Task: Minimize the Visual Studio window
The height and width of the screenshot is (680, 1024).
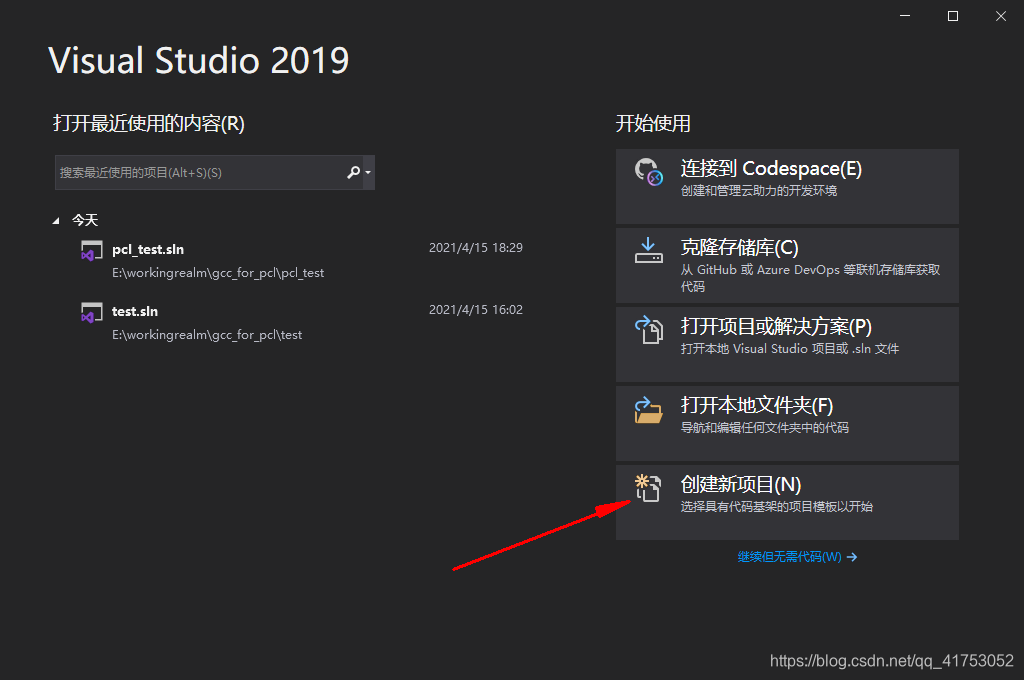Action: tap(904, 16)
